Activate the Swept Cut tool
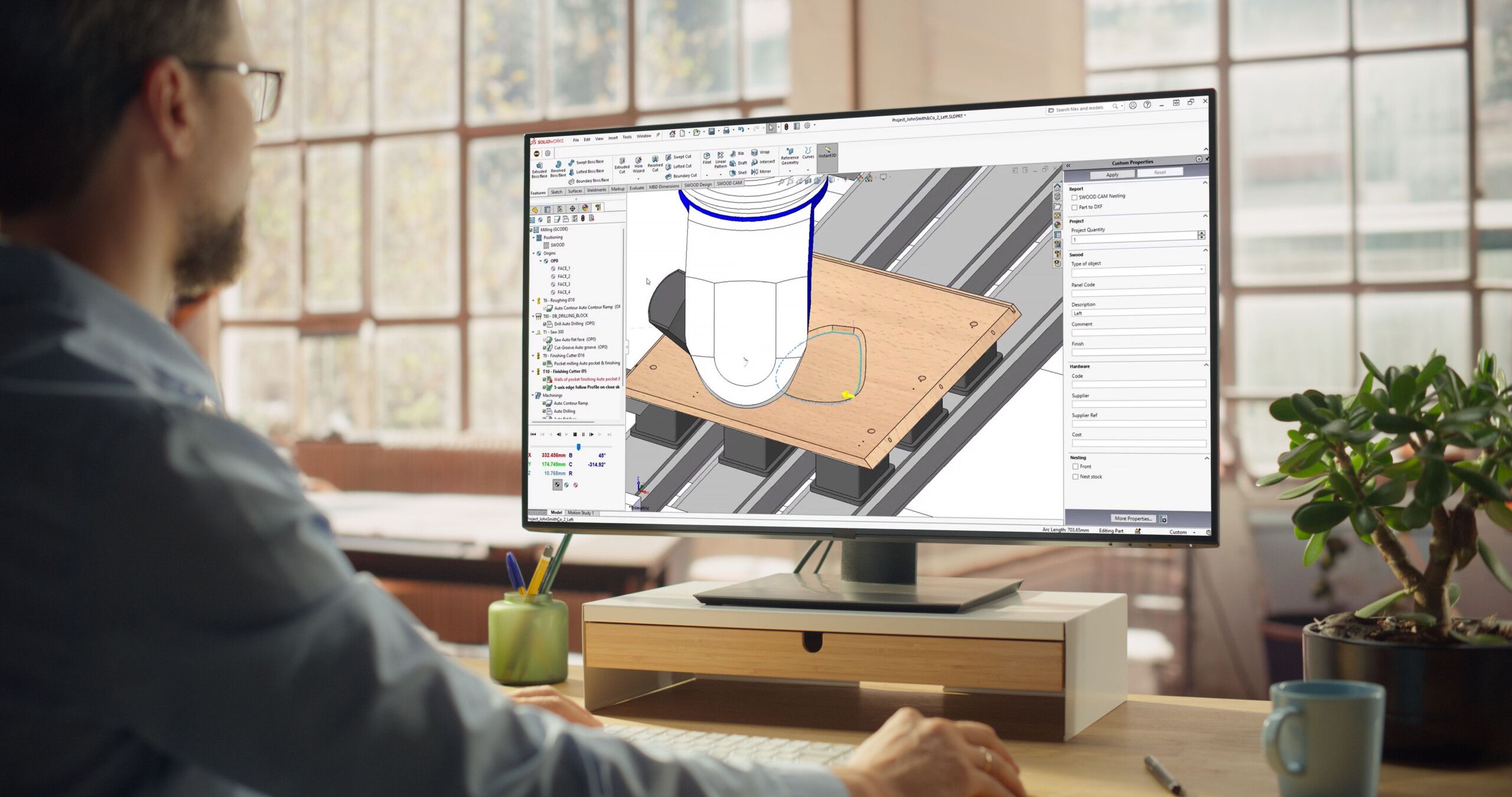The image size is (1512, 797). click(x=669, y=156)
